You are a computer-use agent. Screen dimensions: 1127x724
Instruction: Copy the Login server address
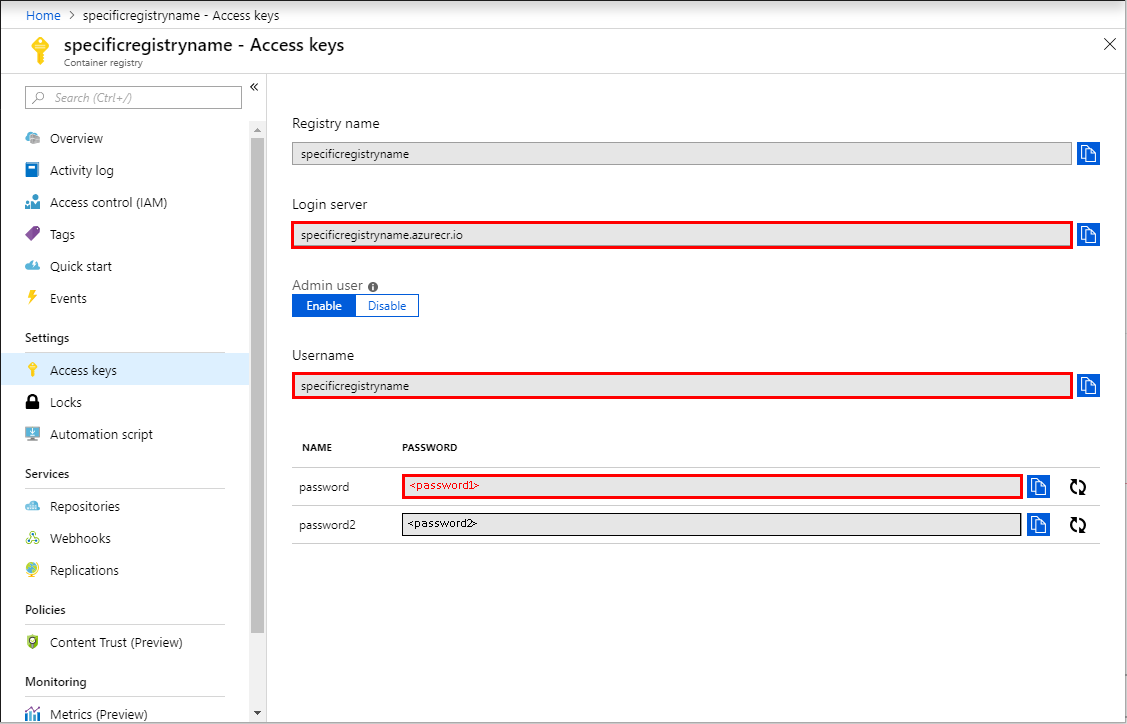click(1088, 234)
